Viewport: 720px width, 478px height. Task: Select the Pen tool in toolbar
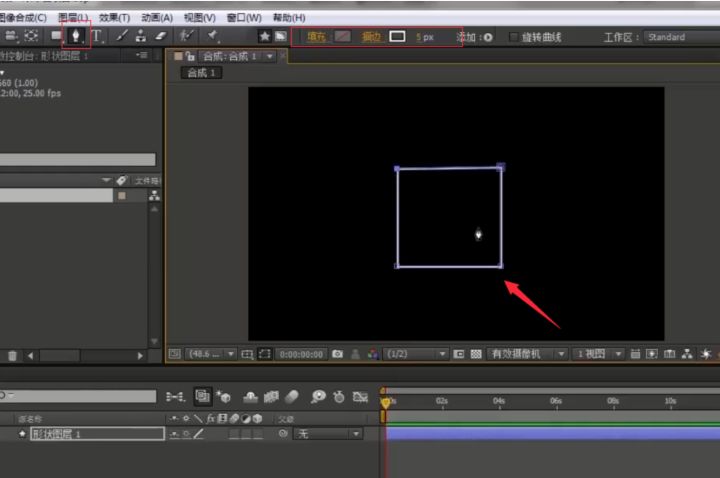[76, 36]
